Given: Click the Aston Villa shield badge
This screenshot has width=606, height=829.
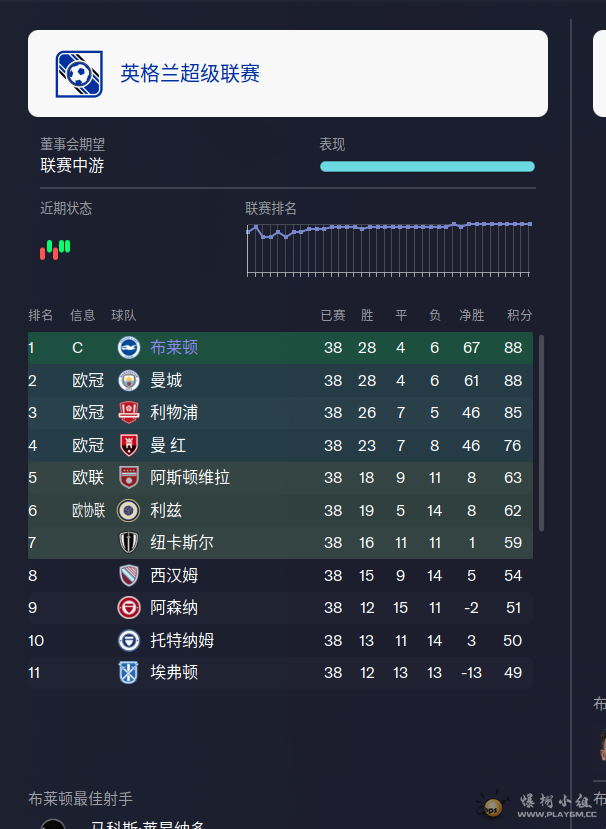Looking at the screenshot, I should point(128,478).
